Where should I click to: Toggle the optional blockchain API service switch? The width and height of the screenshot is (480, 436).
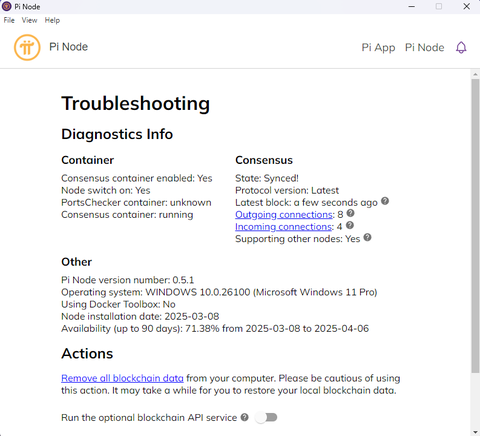266,417
